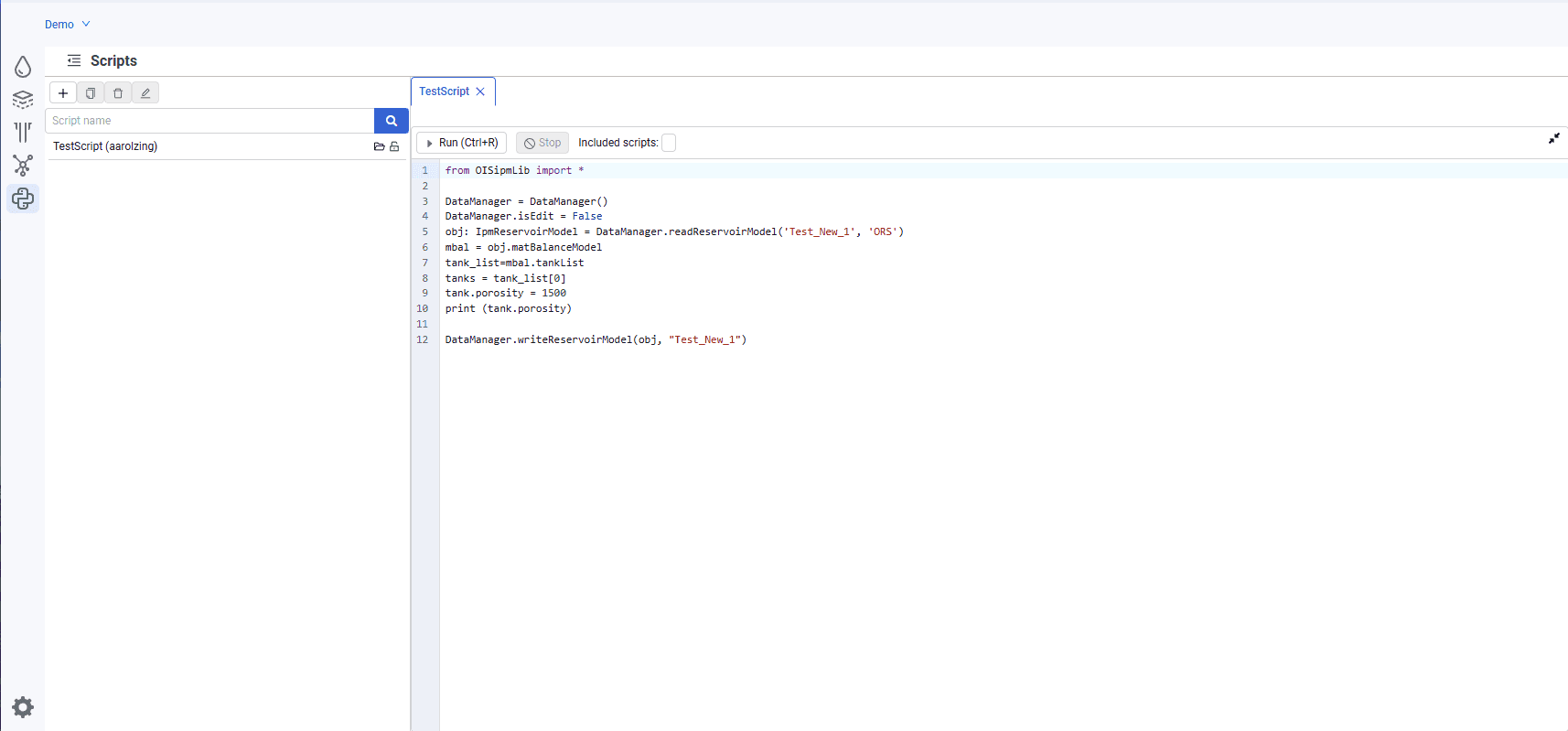1568x731 pixels.
Task: Open the fluid droplet sidebar icon
Action: point(23,66)
